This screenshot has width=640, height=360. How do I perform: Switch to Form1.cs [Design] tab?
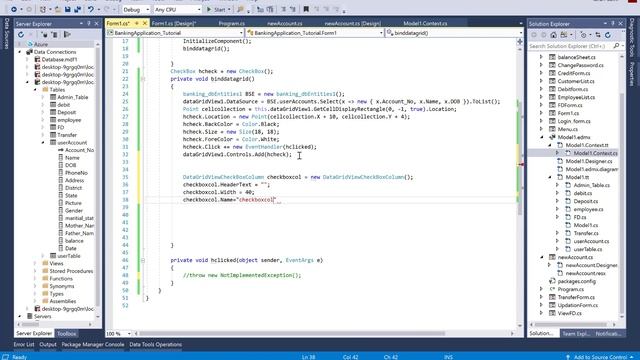pos(174,24)
